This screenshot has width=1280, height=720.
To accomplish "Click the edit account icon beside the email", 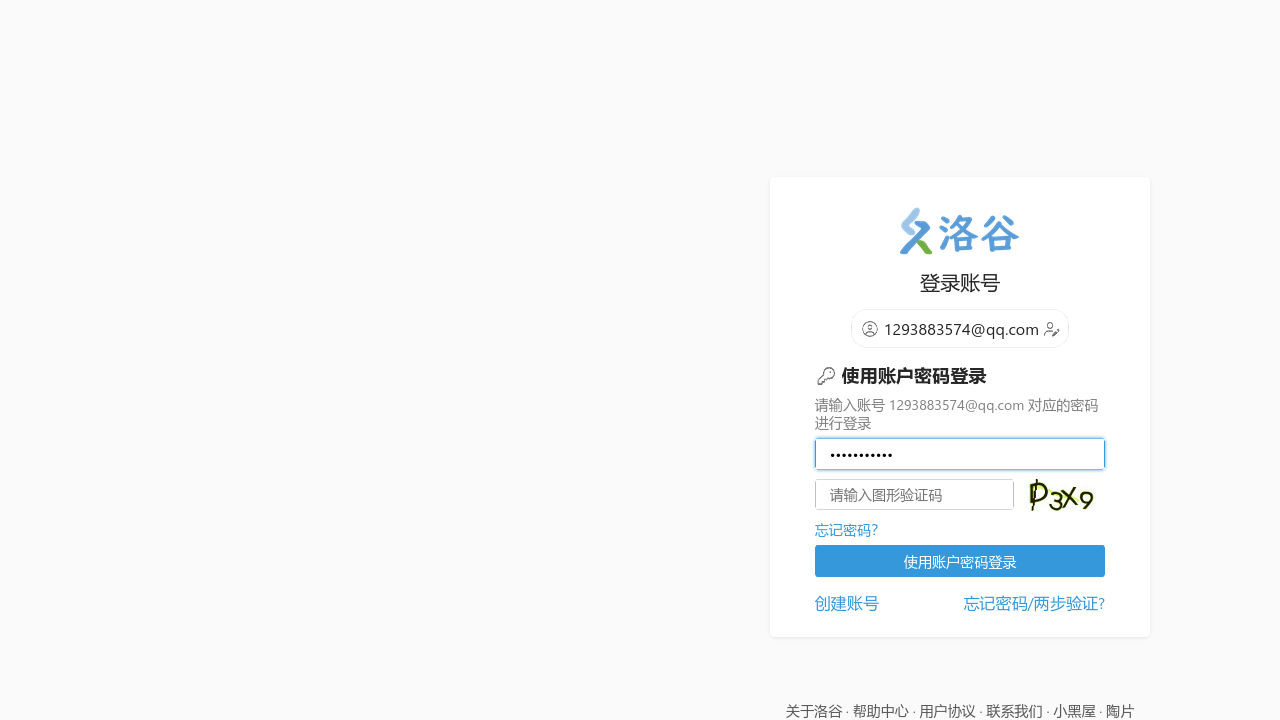I will coord(1052,329).
